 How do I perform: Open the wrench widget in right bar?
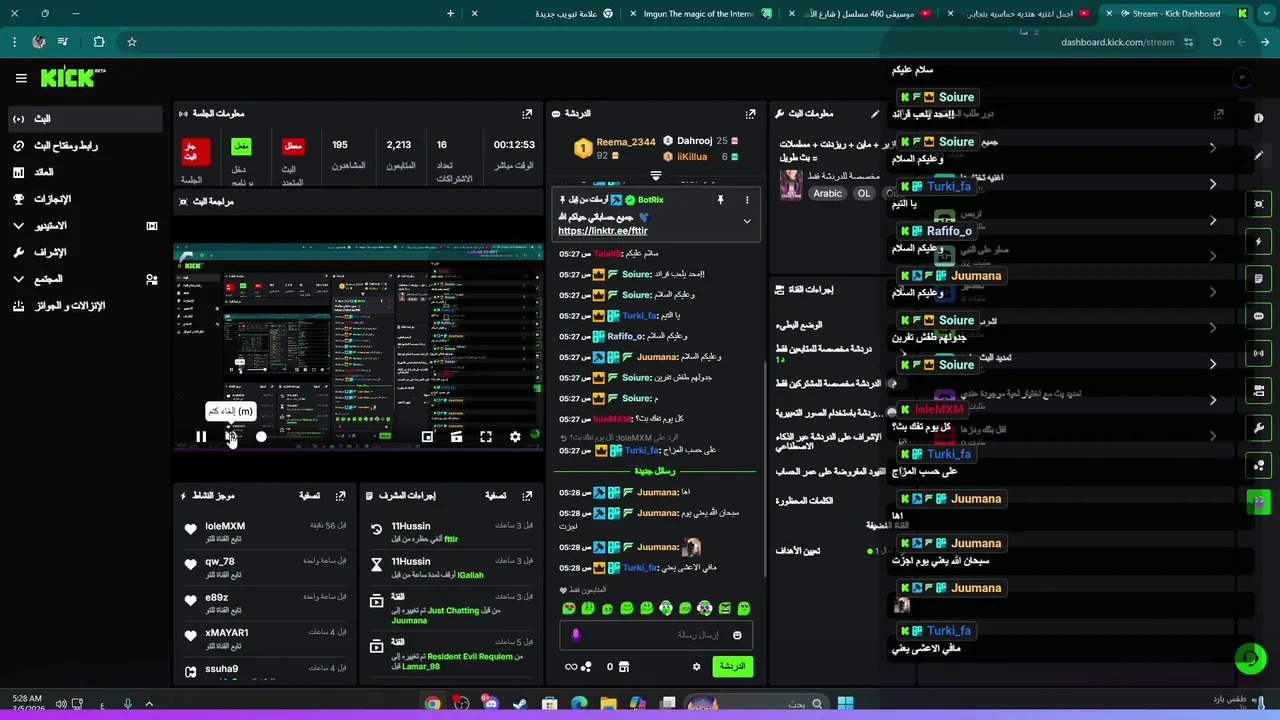1258,428
